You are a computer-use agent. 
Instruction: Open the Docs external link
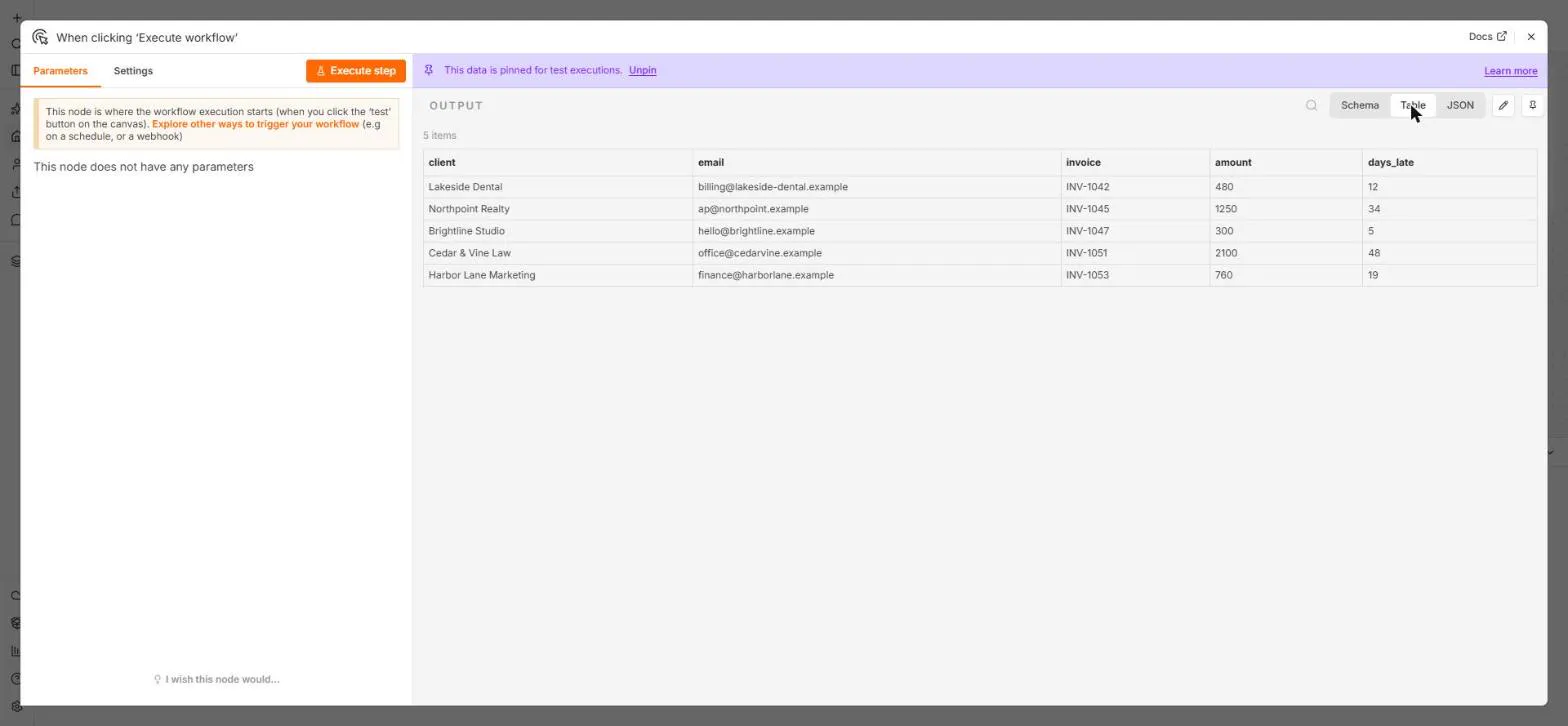click(x=1487, y=37)
